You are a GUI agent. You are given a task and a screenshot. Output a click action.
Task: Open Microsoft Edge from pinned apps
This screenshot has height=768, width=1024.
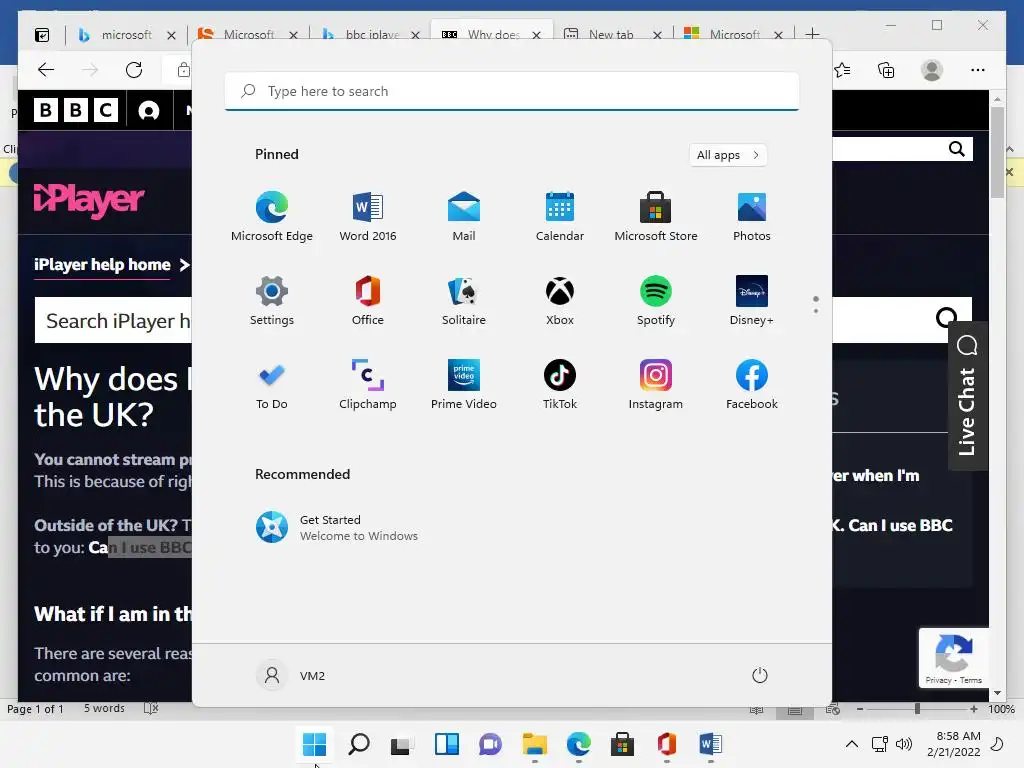pos(272,217)
